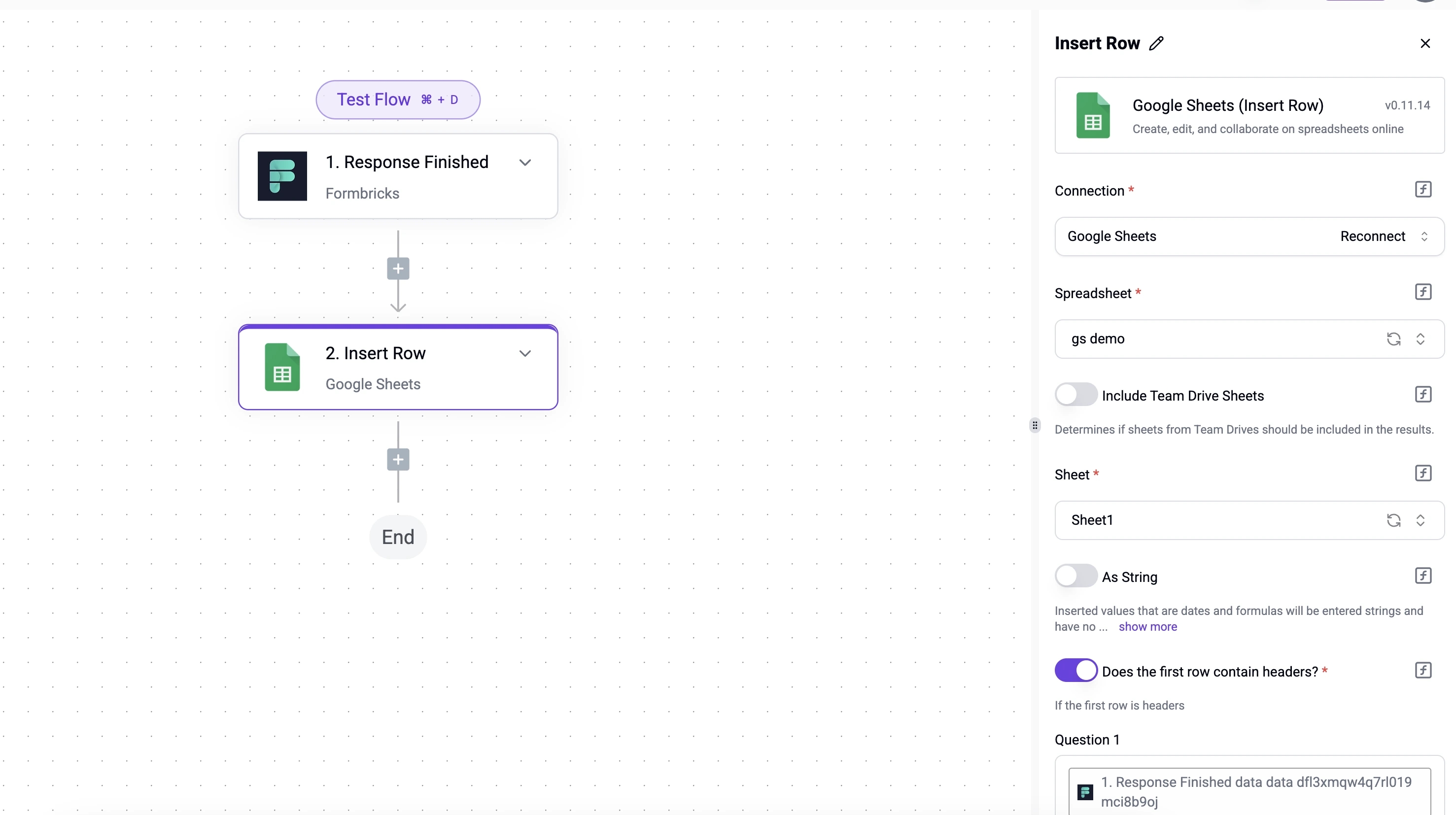Click Reconnect for Google Sheets connection
This screenshot has height=815, width=1456.
point(1372,236)
